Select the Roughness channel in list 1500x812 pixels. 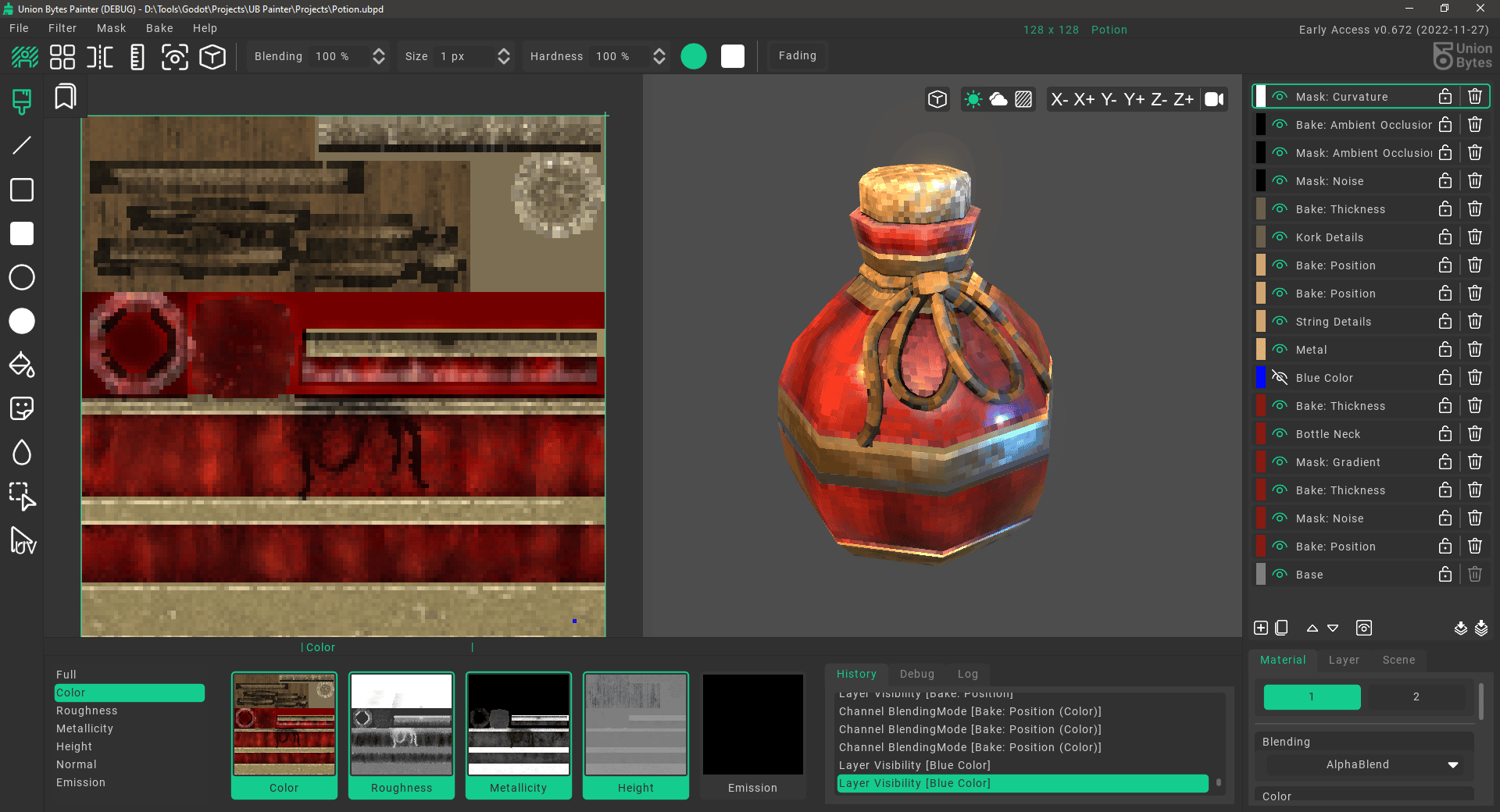87,710
